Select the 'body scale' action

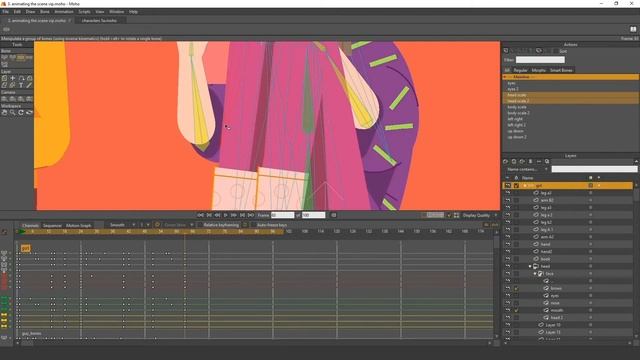coord(570,107)
